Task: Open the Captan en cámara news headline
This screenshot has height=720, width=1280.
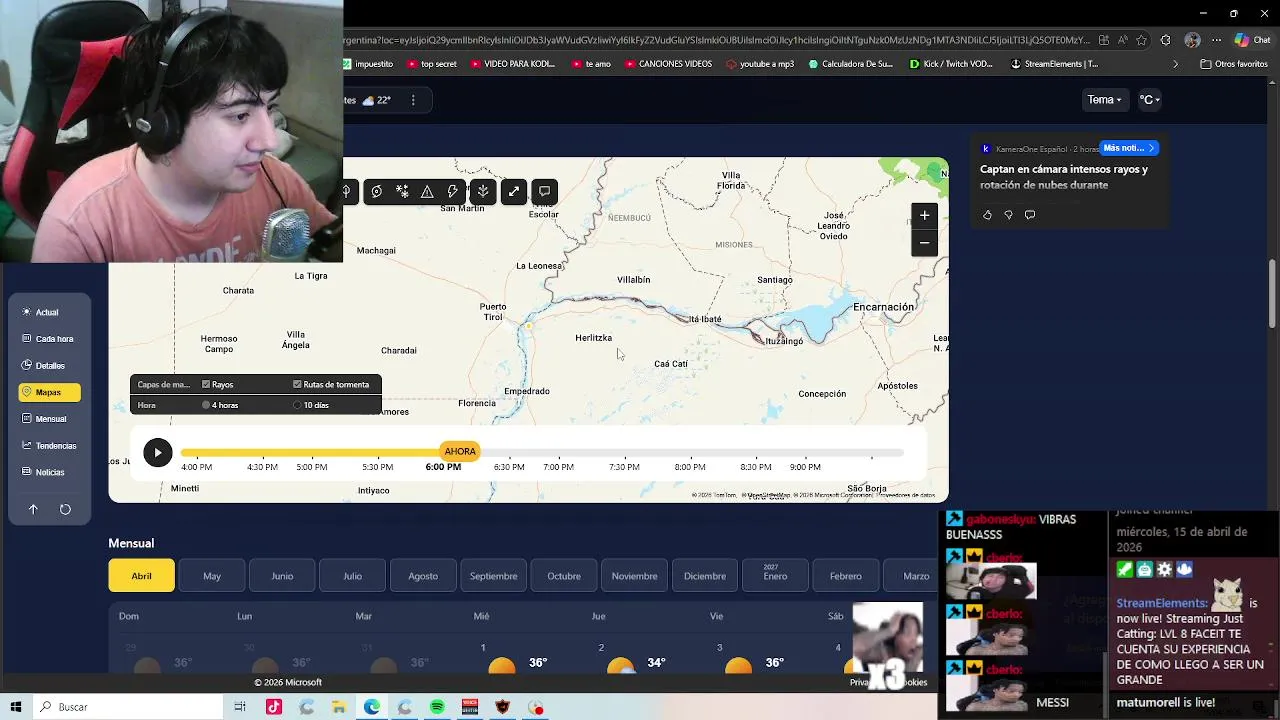Action: click(x=1064, y=177)
